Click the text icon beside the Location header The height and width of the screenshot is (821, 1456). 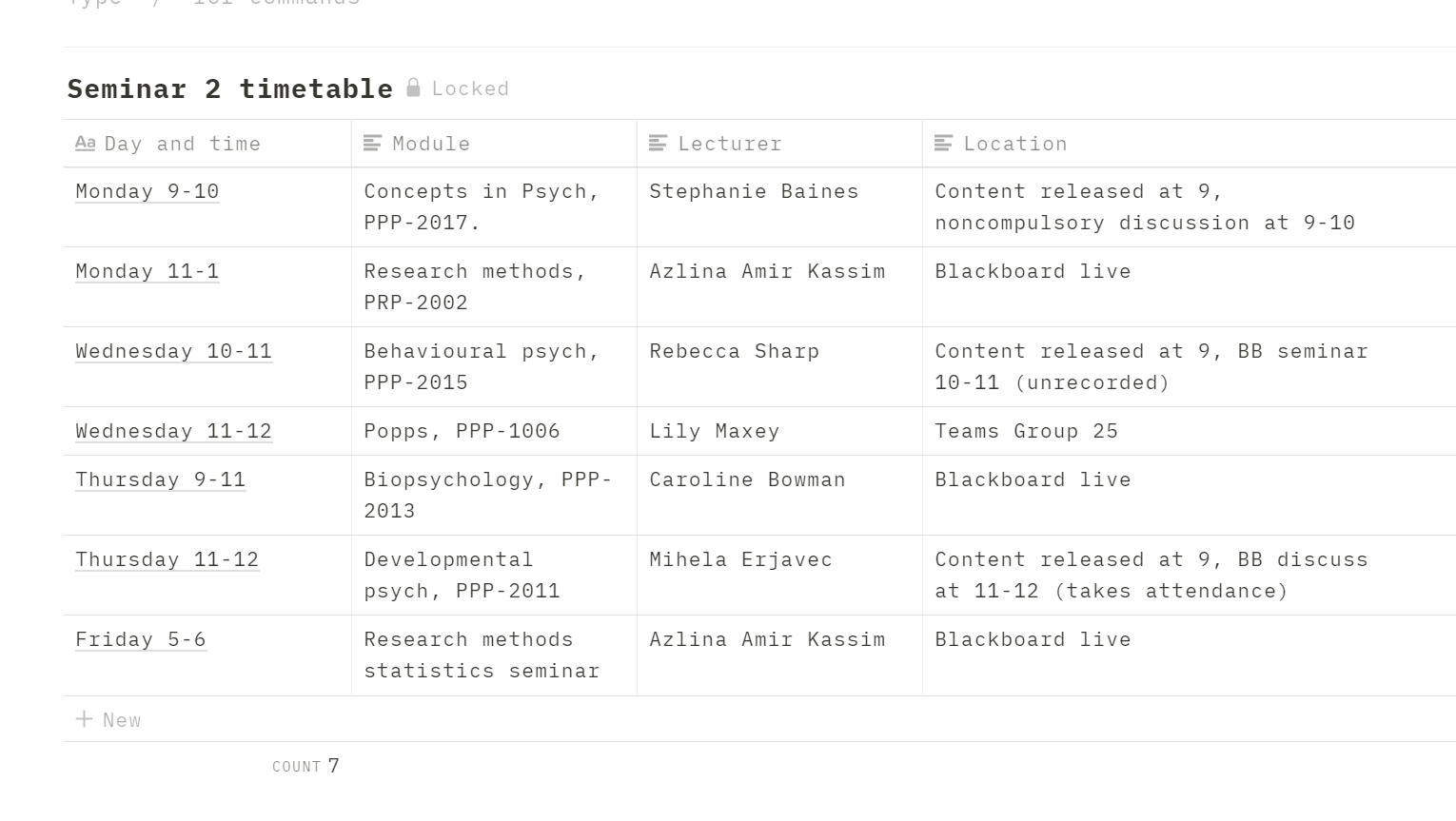944,144
